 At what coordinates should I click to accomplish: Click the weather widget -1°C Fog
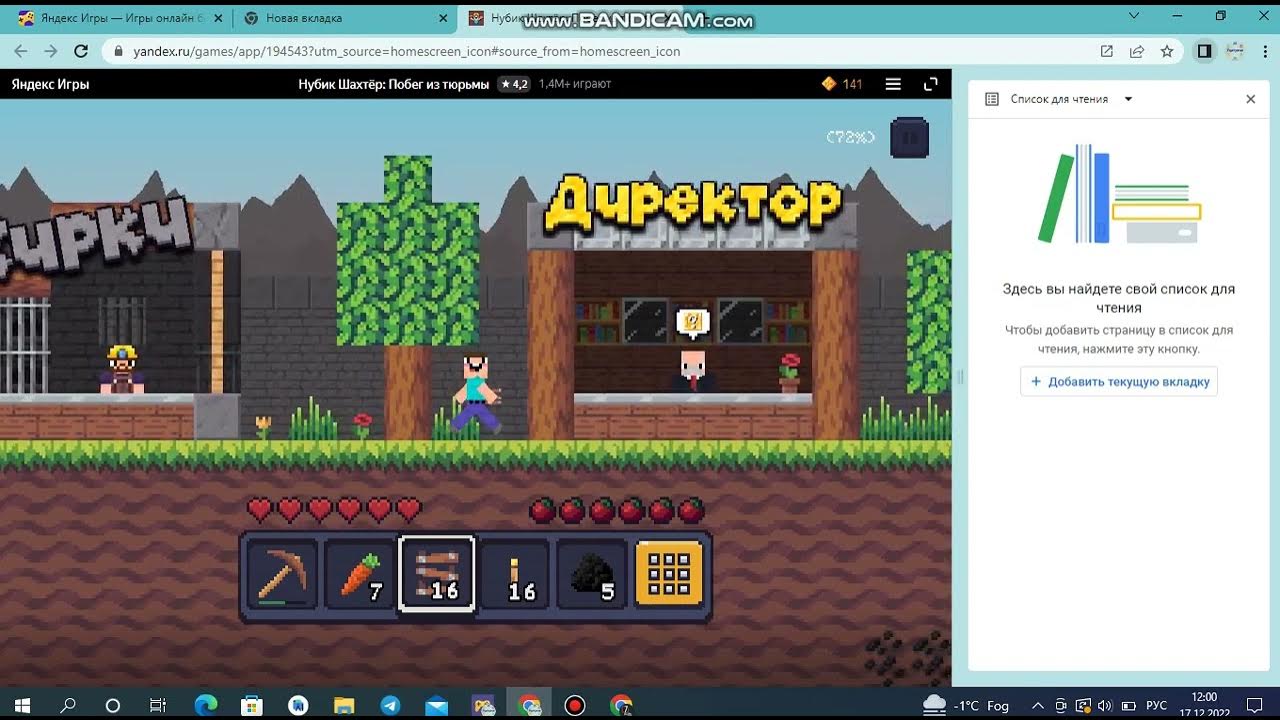(966, 705)
